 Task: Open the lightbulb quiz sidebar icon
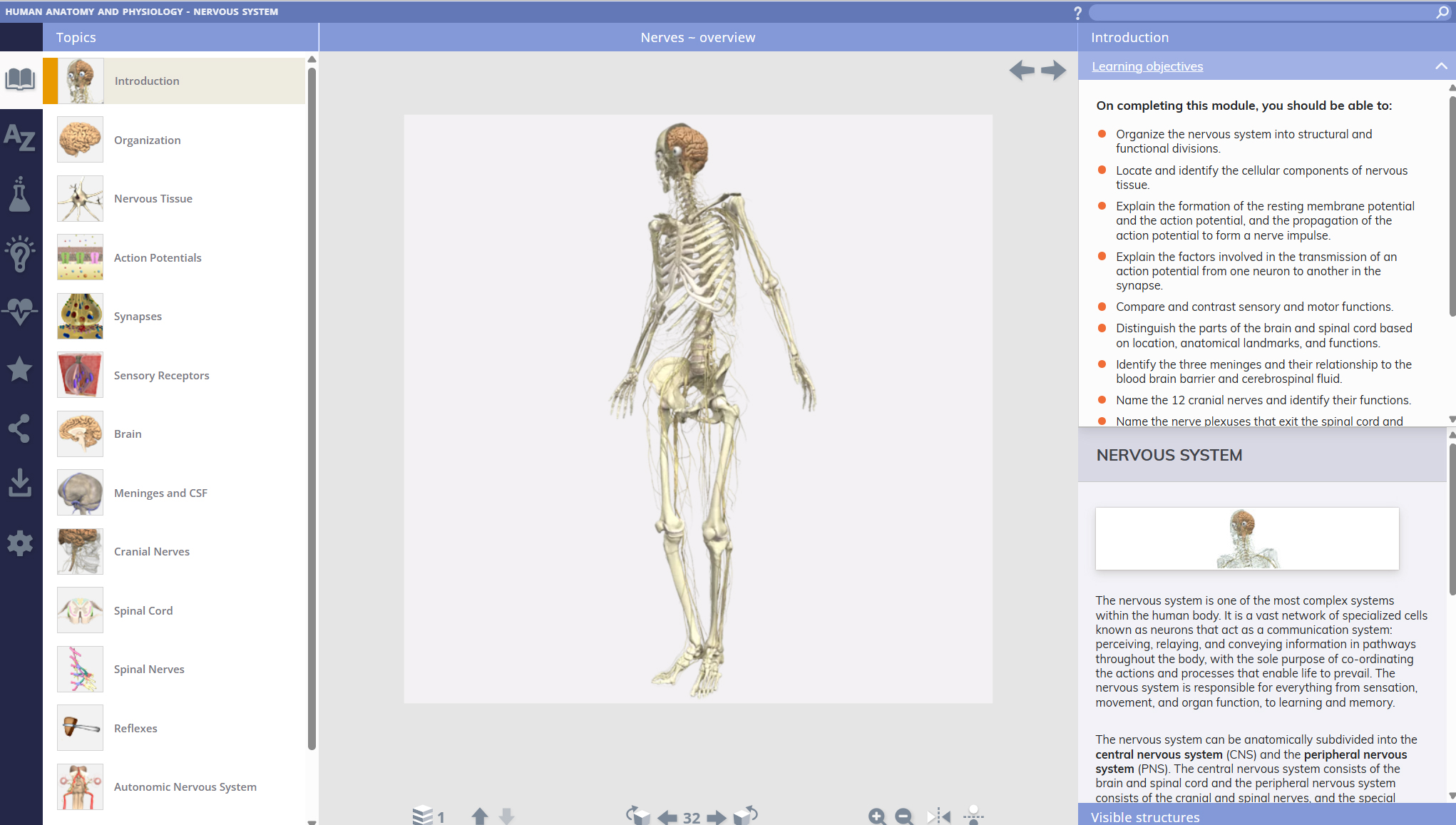[x=20, y=253]
